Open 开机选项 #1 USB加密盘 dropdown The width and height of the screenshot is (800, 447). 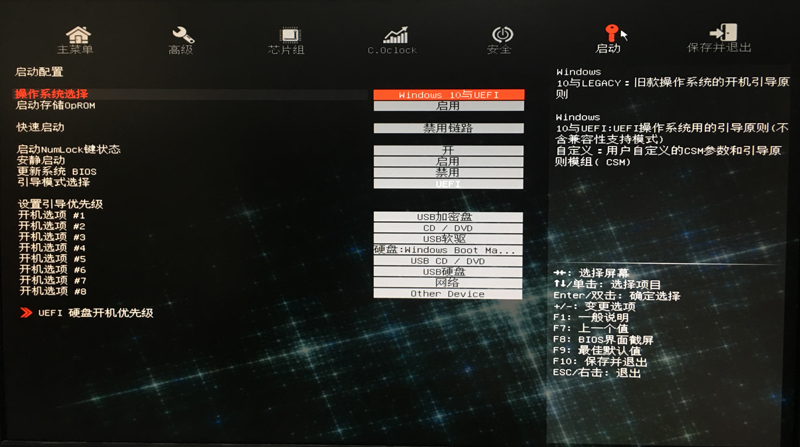point(448,217)
